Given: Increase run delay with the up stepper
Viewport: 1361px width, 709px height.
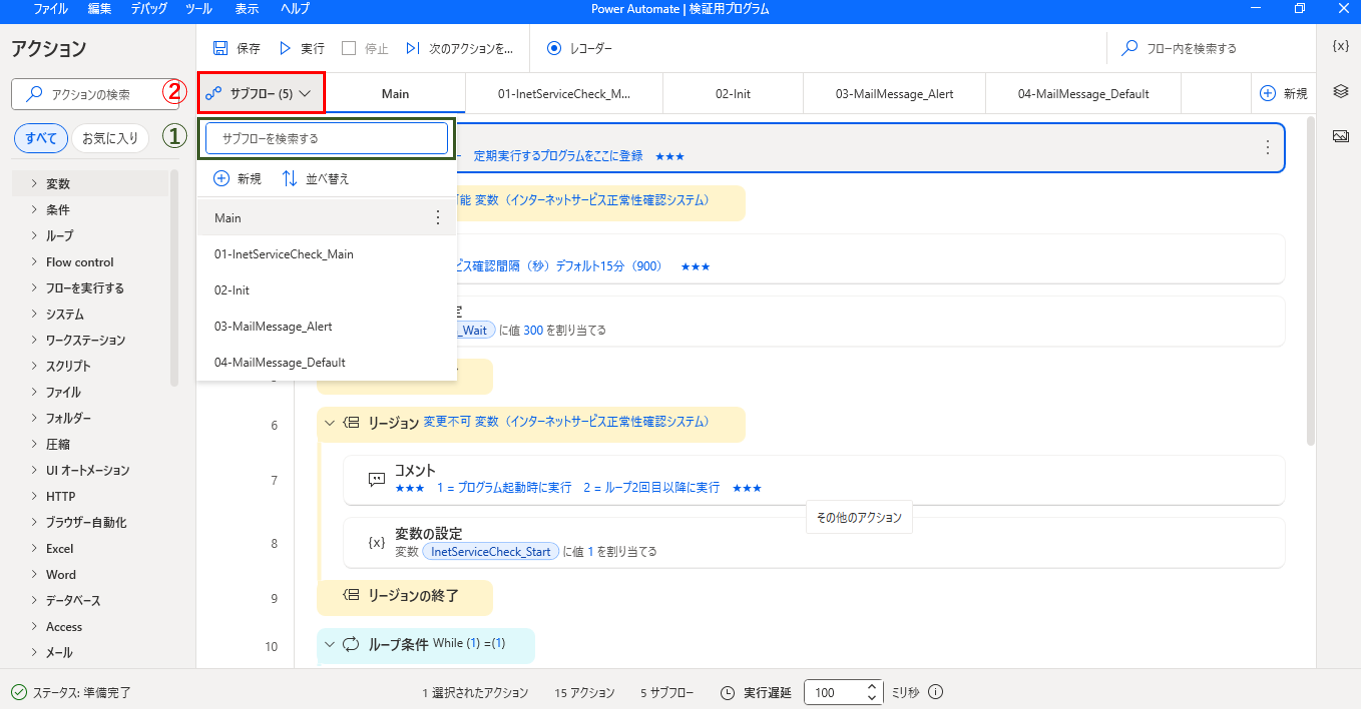Looking at the screenshot, I should point(871,686).
